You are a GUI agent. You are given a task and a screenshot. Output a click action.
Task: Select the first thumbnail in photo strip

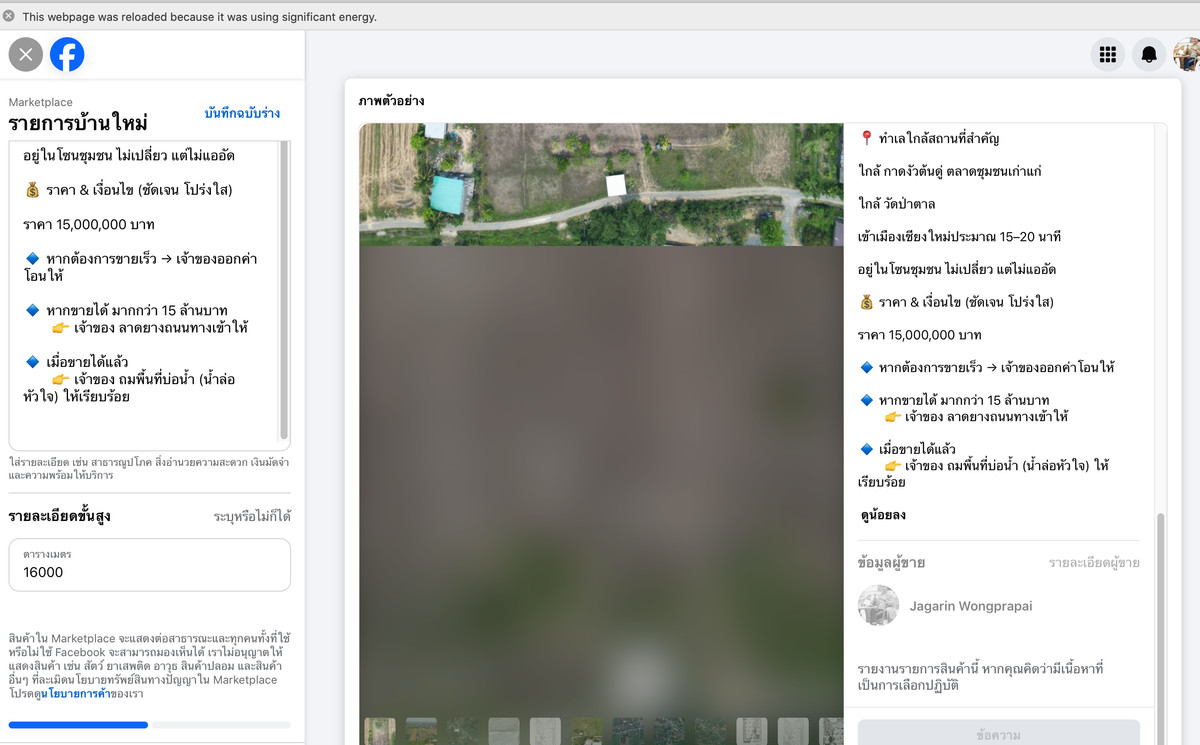click(x=380, y=731)
